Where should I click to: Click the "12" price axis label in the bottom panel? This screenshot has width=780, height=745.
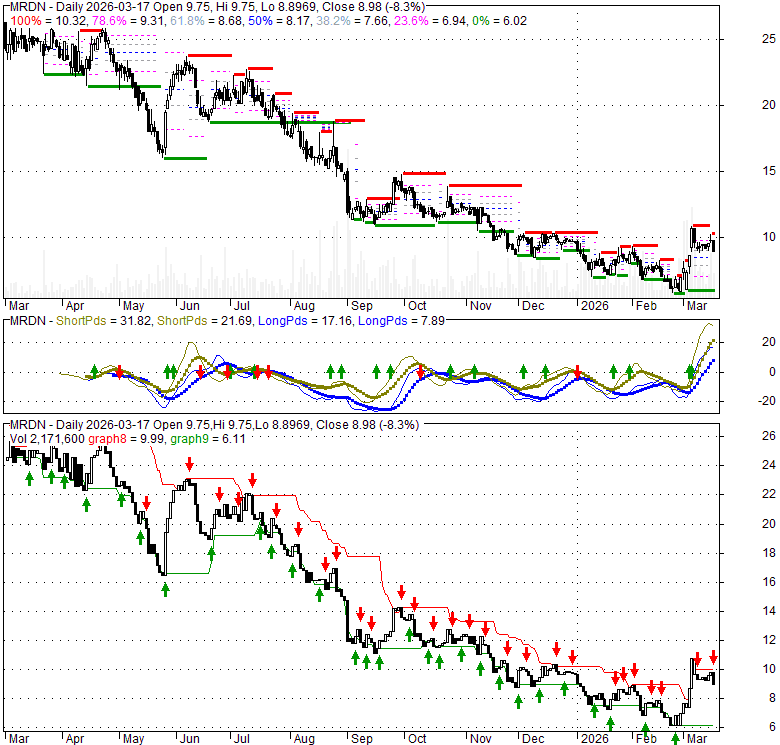click(769, 640)
